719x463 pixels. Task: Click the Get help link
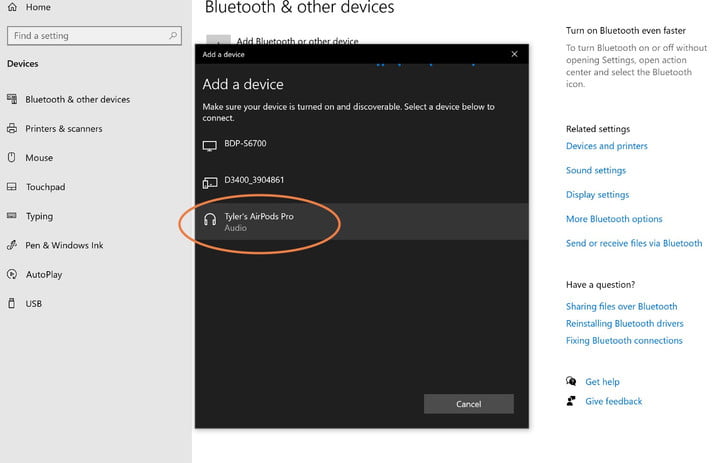pyautogui.click(x=602, y=382)
